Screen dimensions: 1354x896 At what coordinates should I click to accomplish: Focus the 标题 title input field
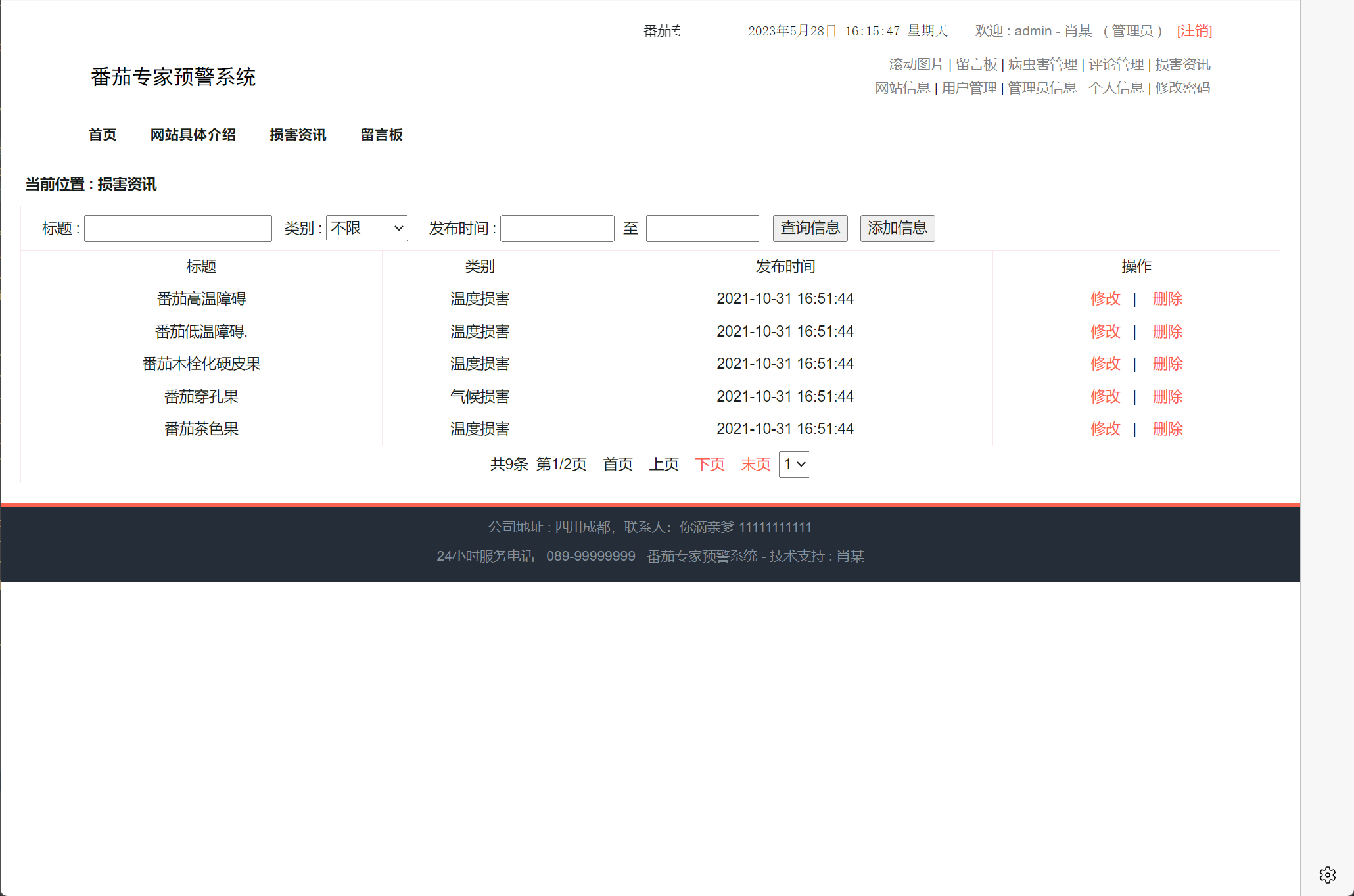(178, 228)
